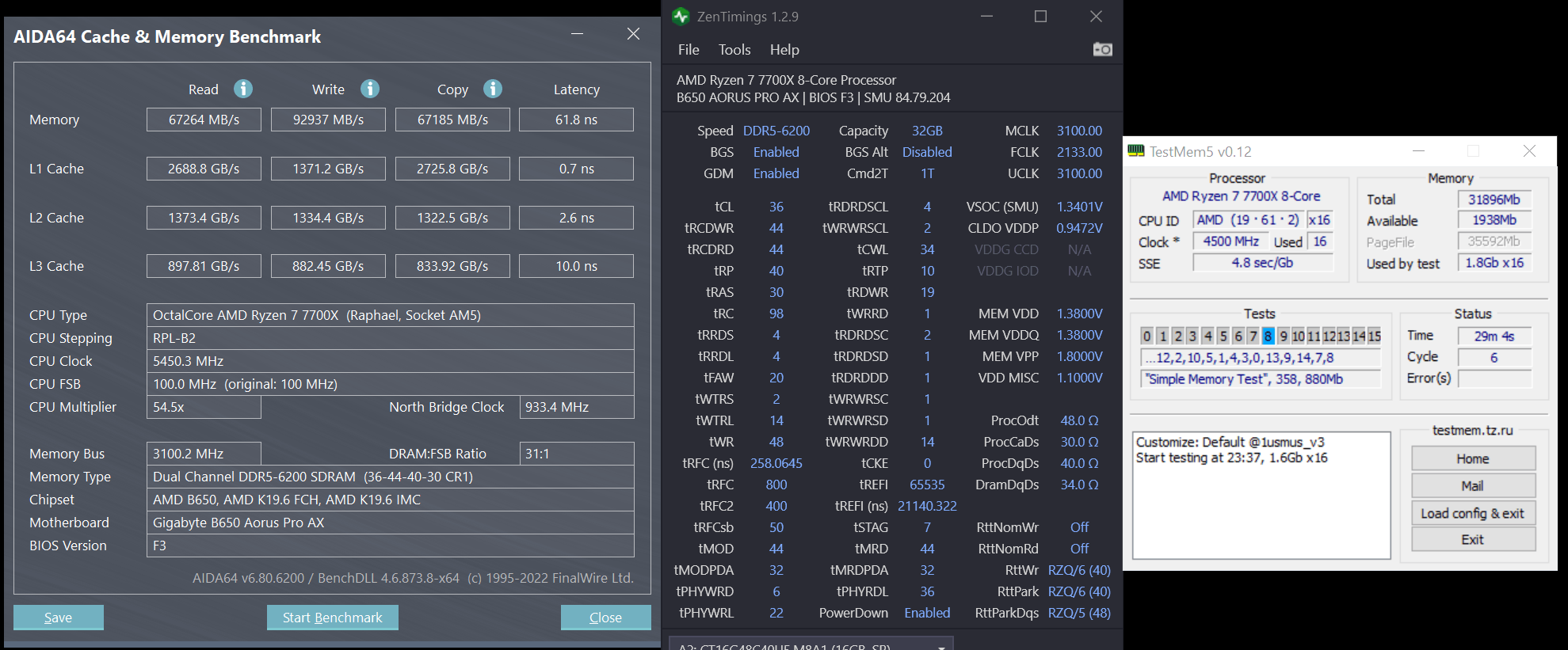Click the Cycle value 6 in TestMem5
Screen dimensions: 1568x650
click(1494, 357)
